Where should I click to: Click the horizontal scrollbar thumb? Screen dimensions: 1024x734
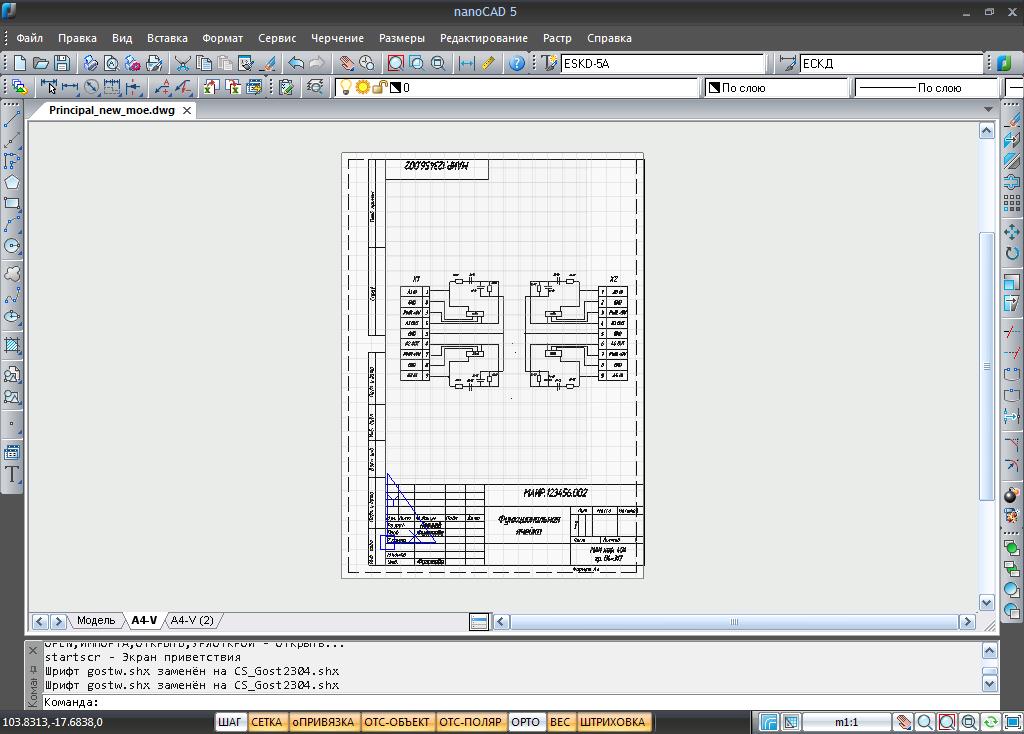click(x=733, y=622)
